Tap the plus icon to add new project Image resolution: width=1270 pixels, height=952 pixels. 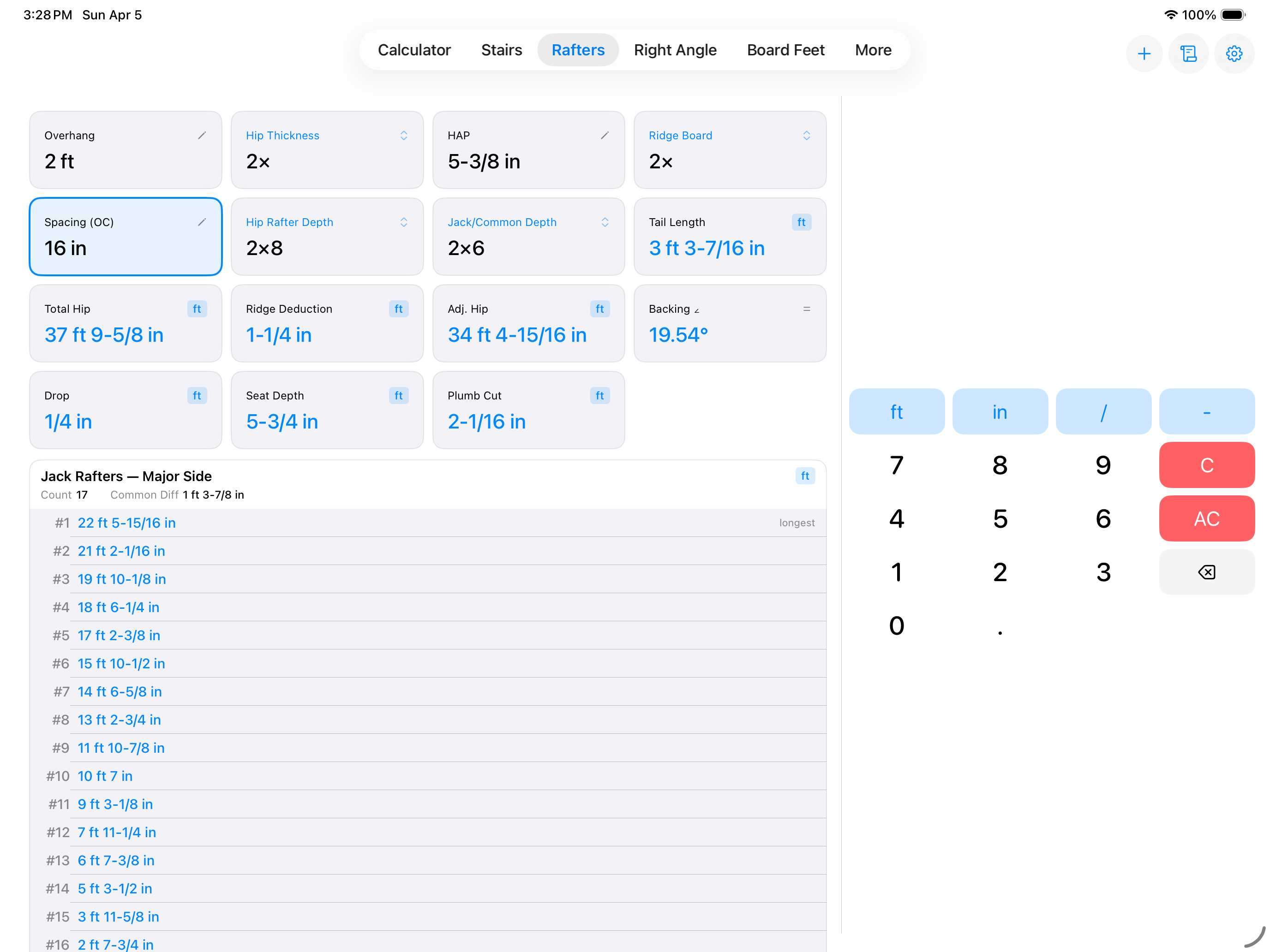1144,54
